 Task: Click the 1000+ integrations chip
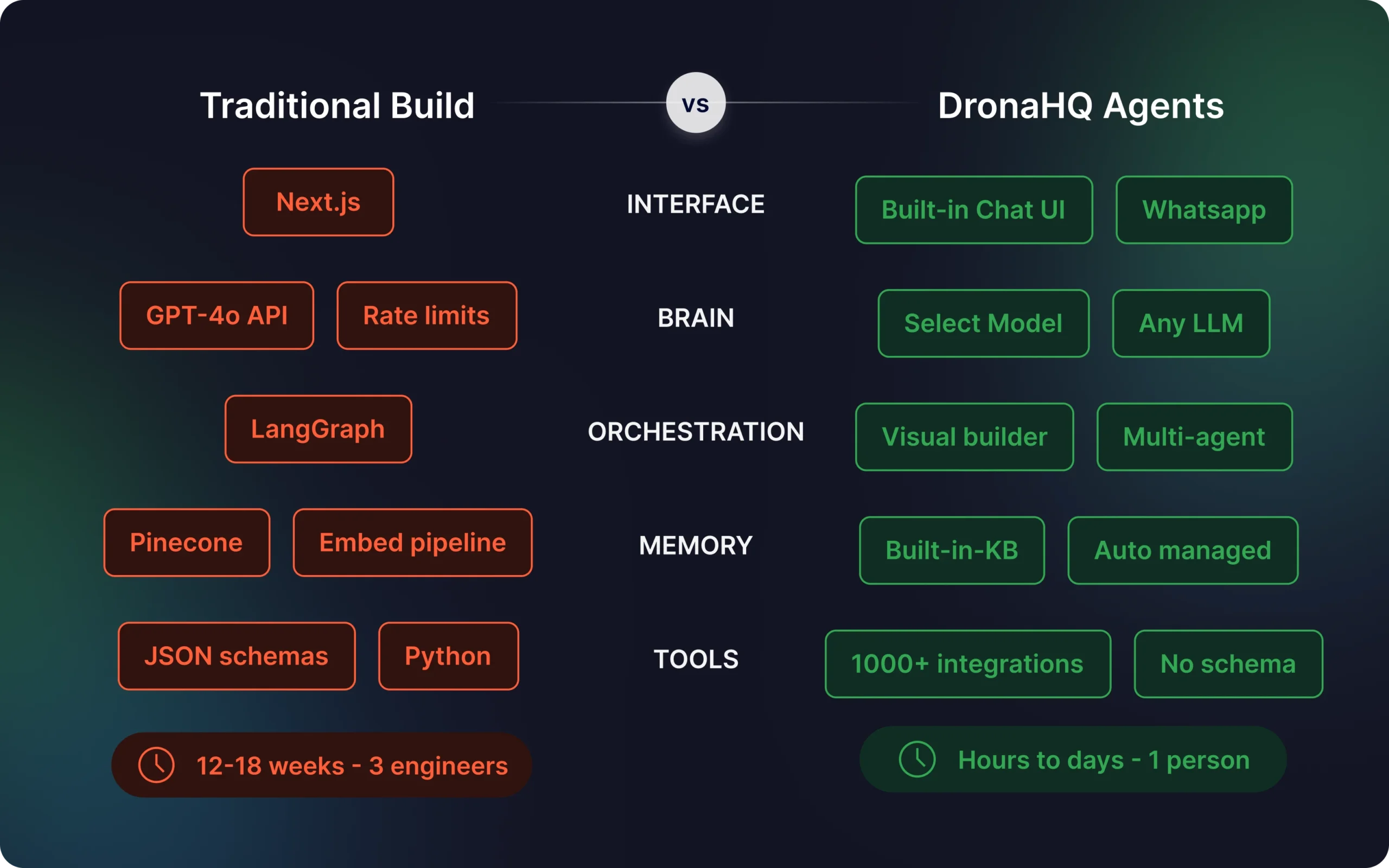pyautogui.click(x=968, y=664)
